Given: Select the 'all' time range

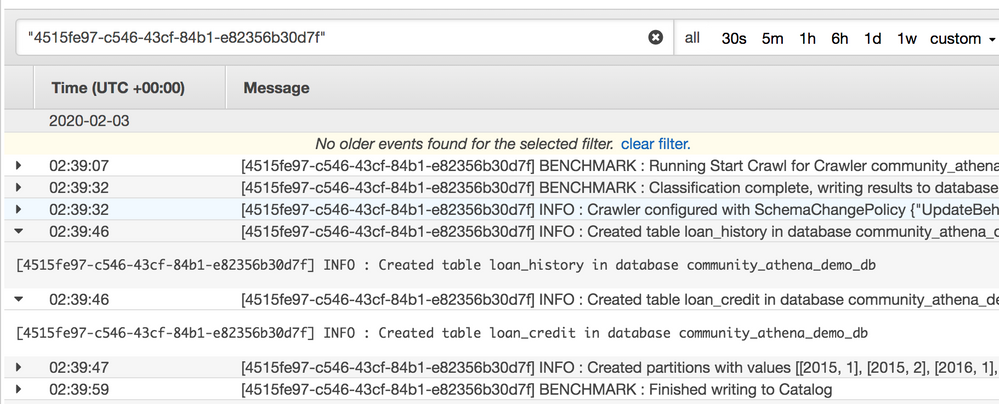Looking at the screenshot, I should [692, 38].
